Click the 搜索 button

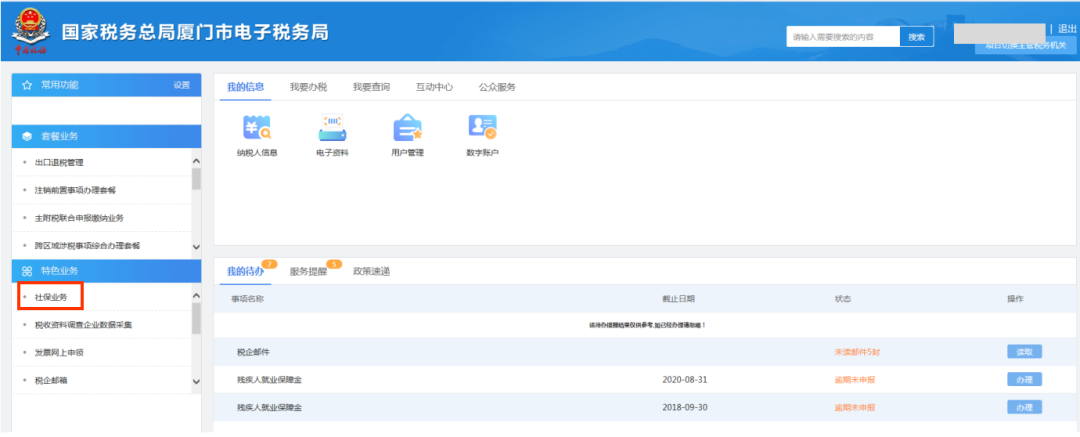916,37
